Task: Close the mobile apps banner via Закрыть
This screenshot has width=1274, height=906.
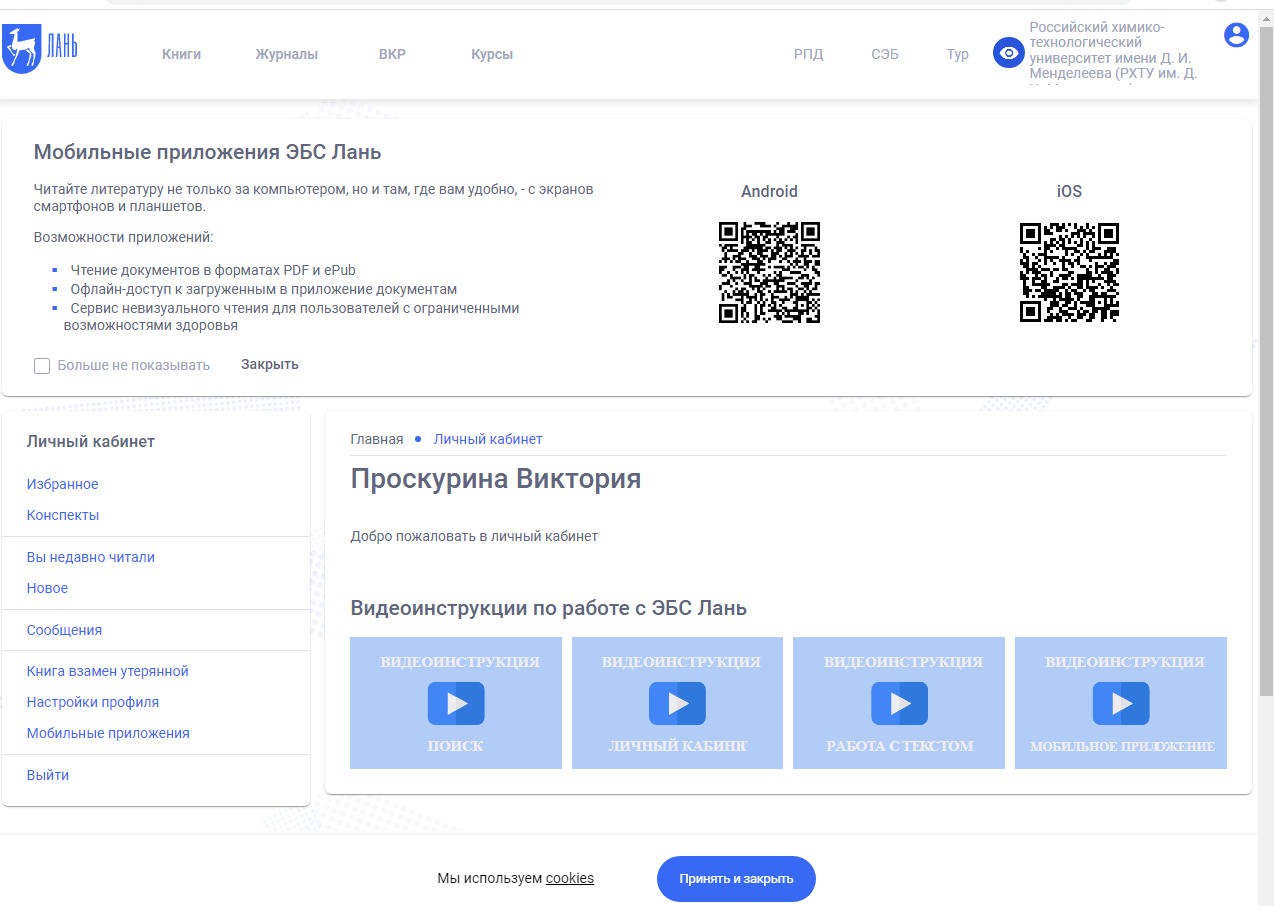Action: click(269, 364)
